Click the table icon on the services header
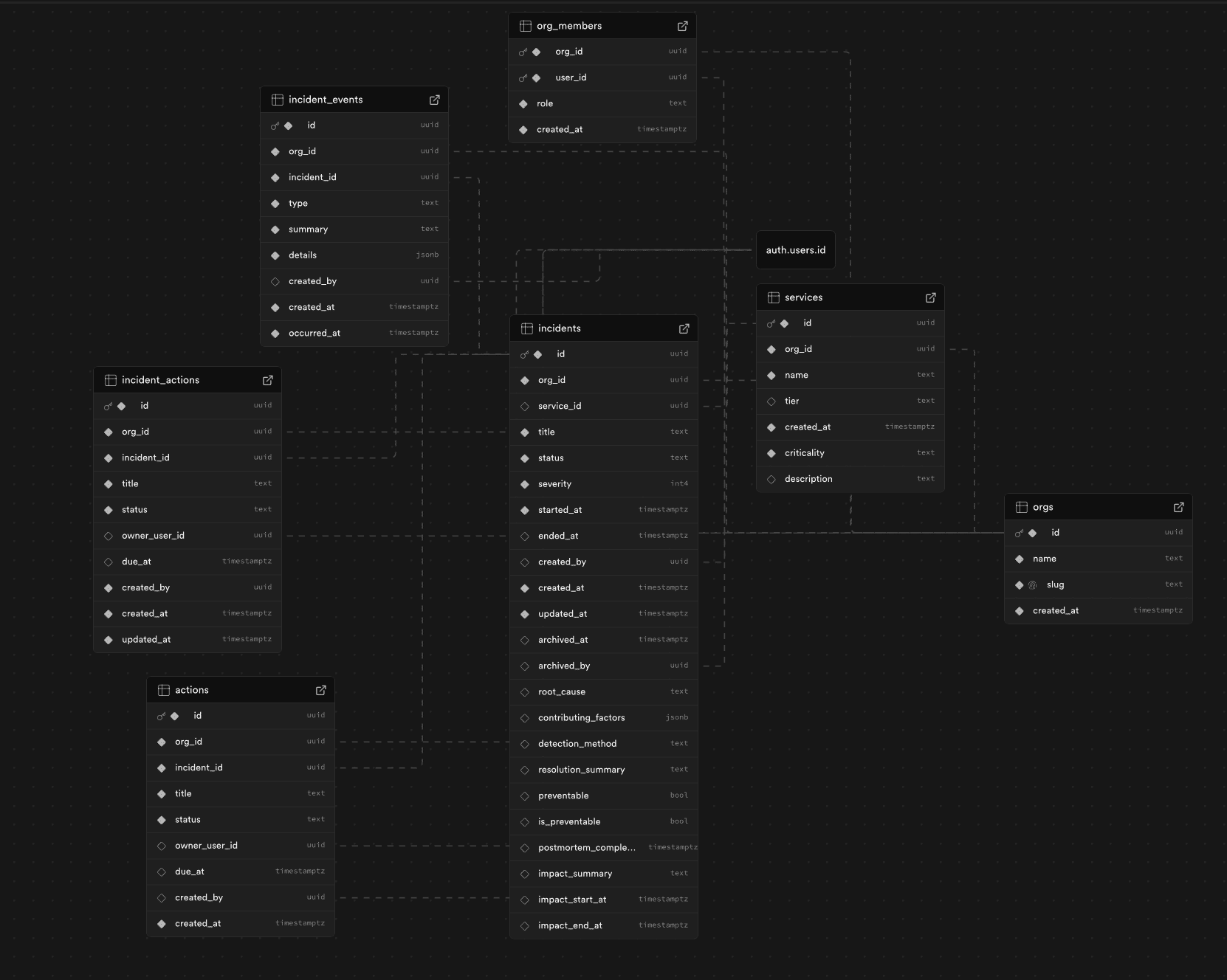Viewport: 1227px width, 980px height. pyautogui.click(x=773, y=297)
